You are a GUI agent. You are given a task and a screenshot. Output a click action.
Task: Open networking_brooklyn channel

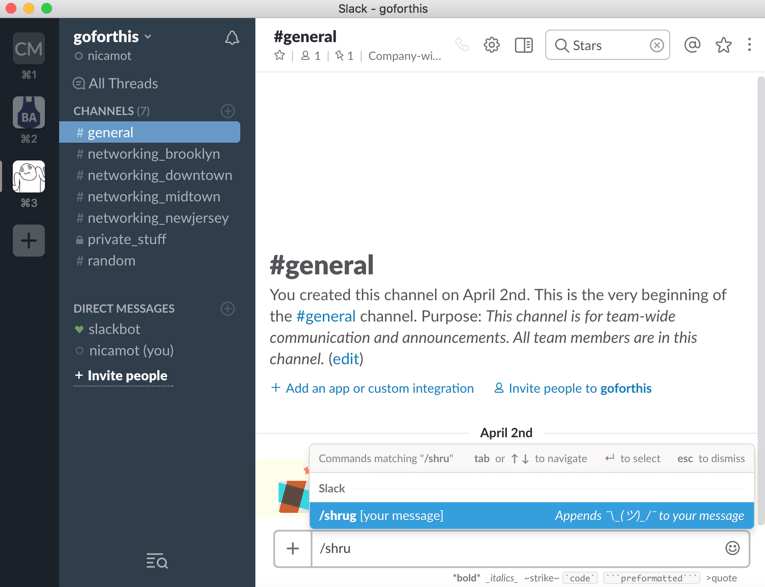pyautogui.click(x=149, y=154)
